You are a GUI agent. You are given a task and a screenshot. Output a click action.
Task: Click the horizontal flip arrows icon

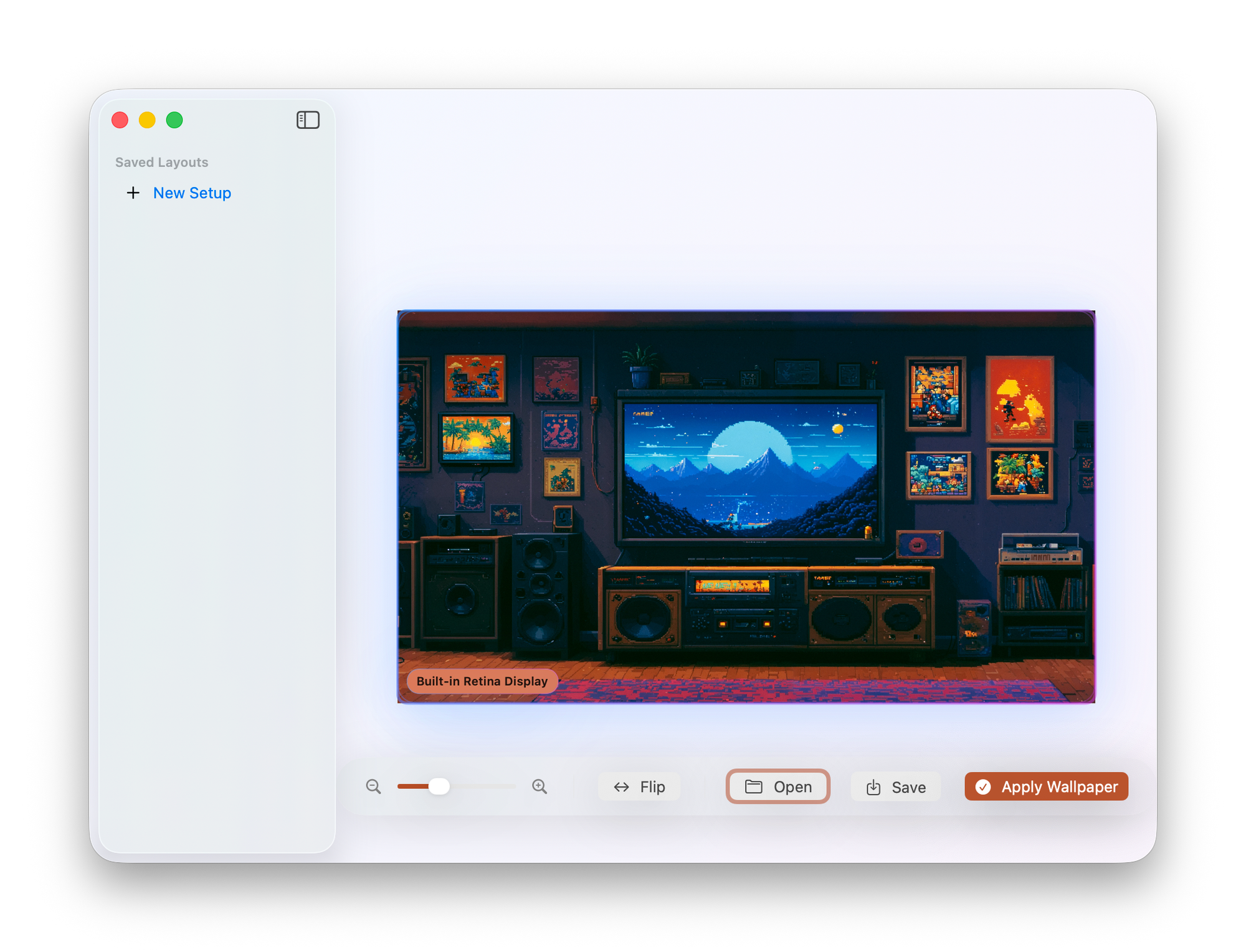coord(621,787)
